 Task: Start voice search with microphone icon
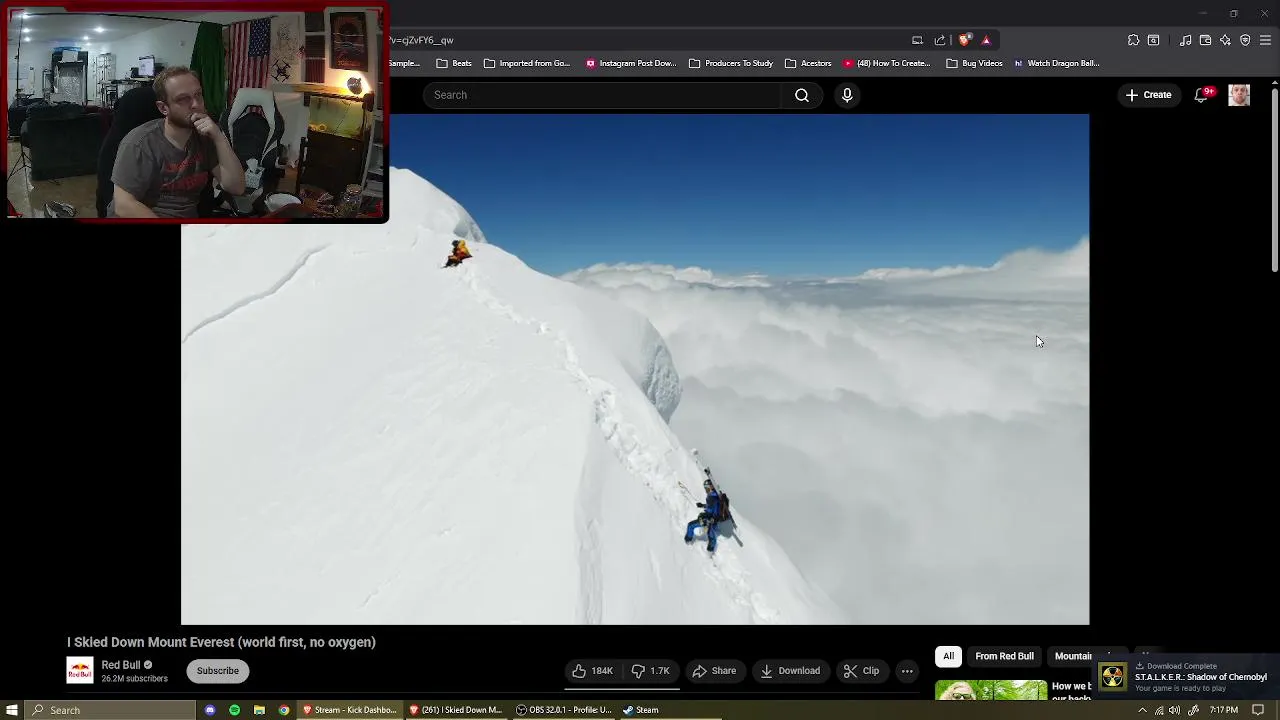point(847,95)
